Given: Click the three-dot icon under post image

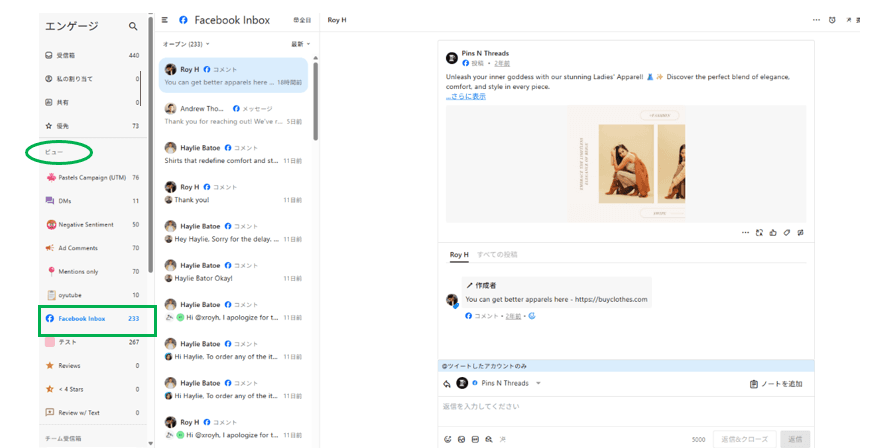Looking at the screenshot, I should tap(745, 232).
